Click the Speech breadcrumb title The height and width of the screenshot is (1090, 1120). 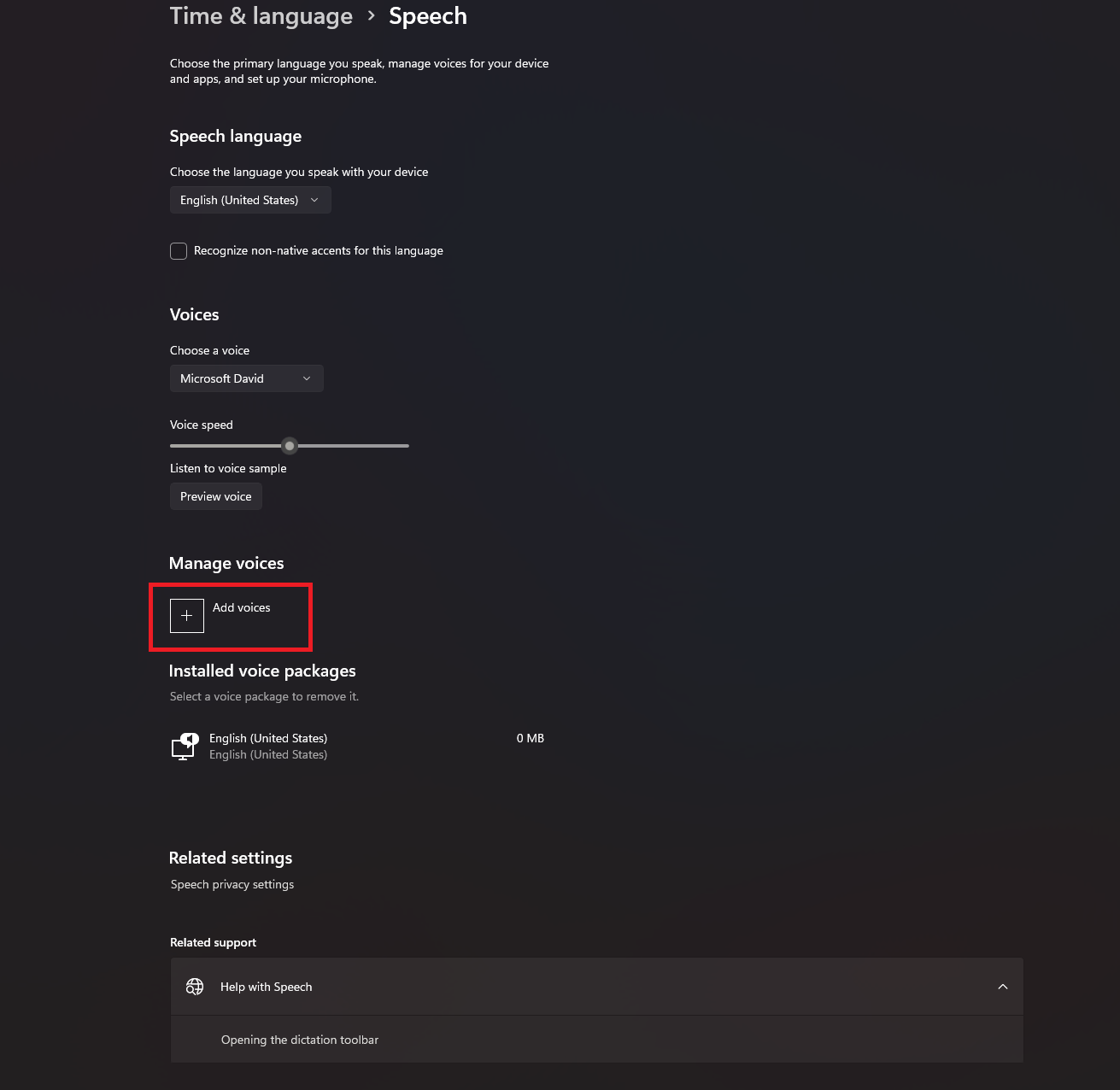pos(427,16)
